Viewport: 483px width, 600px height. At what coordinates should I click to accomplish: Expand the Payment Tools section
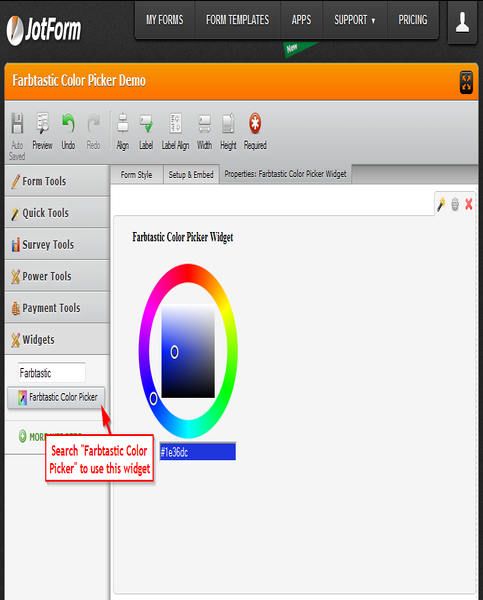click(x=57, y=308)
